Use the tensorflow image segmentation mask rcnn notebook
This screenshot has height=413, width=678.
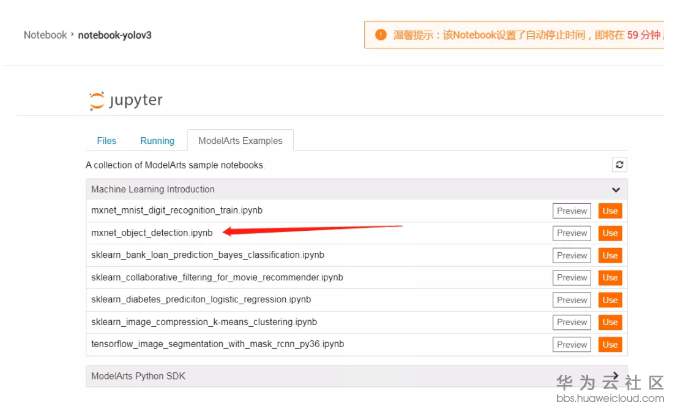610,345
